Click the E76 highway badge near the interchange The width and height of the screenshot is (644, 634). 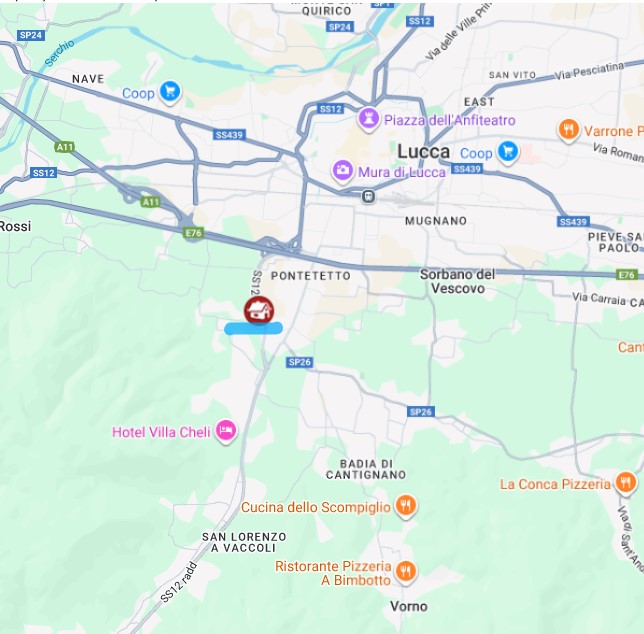point(193,233)
